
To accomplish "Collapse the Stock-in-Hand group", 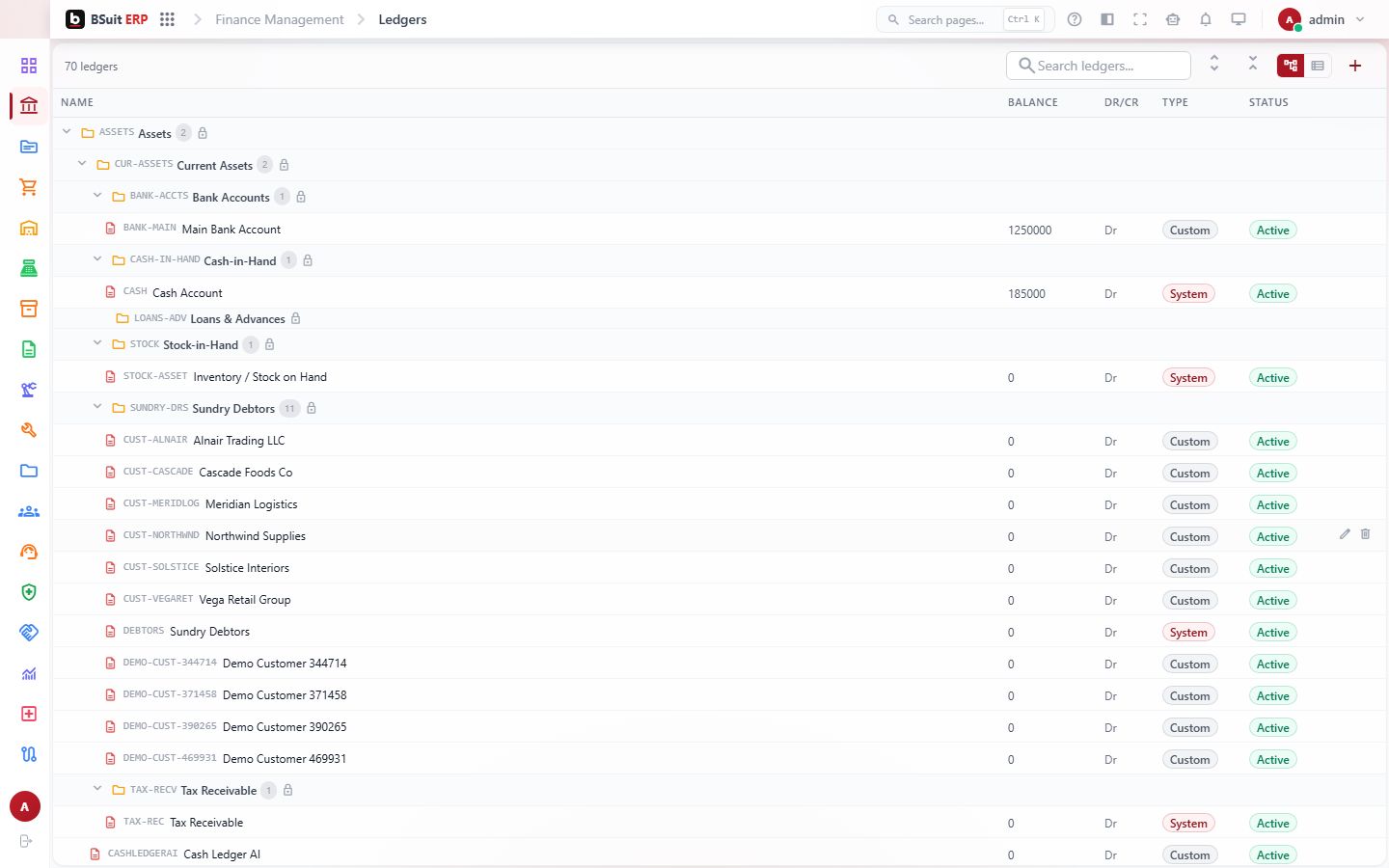I will (97, 343).
